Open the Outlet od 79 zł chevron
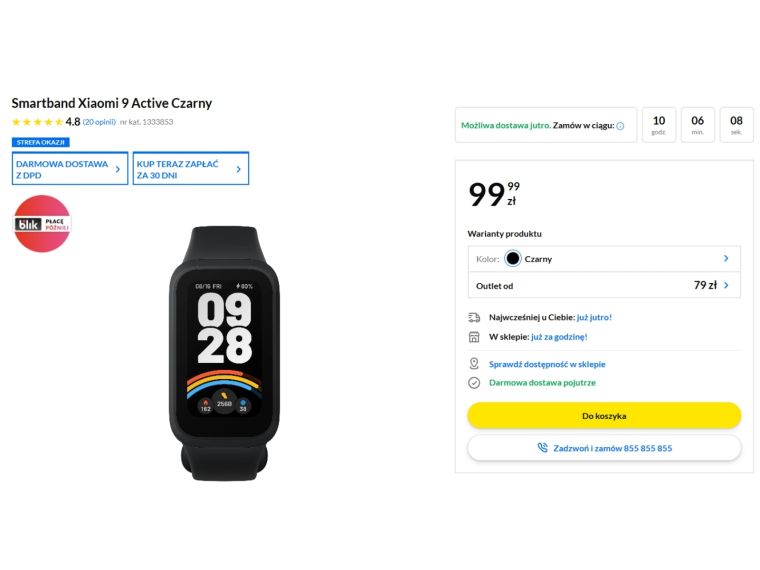 [x=726, y=285]
